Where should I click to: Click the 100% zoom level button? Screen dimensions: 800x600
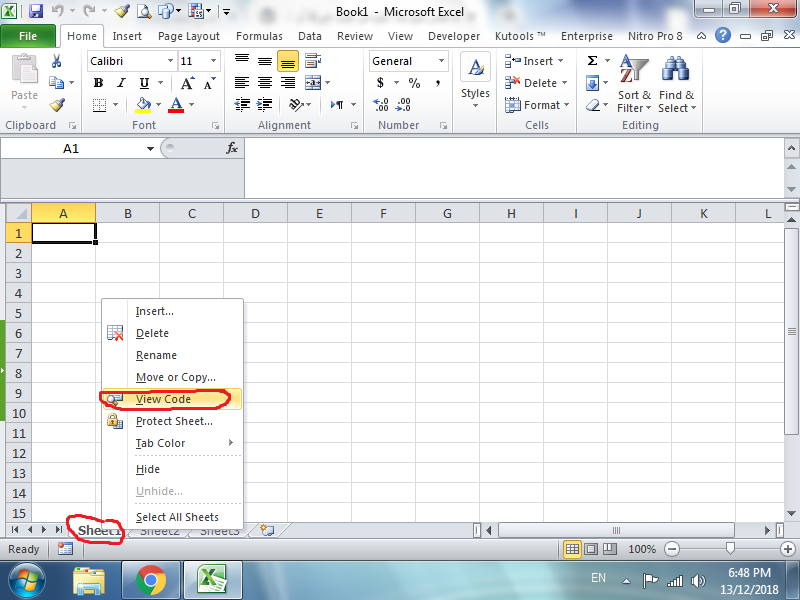[x=642, y=549]
